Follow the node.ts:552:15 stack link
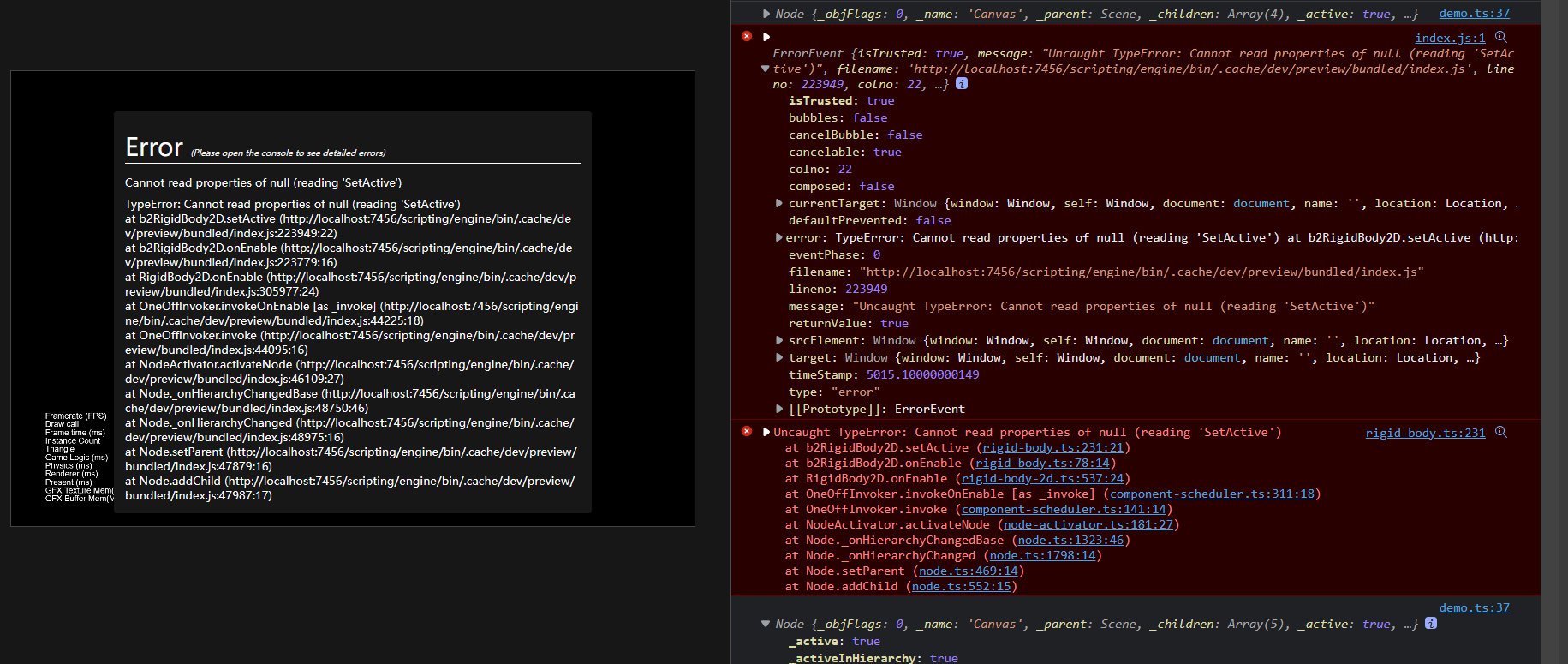 point(961,586)
